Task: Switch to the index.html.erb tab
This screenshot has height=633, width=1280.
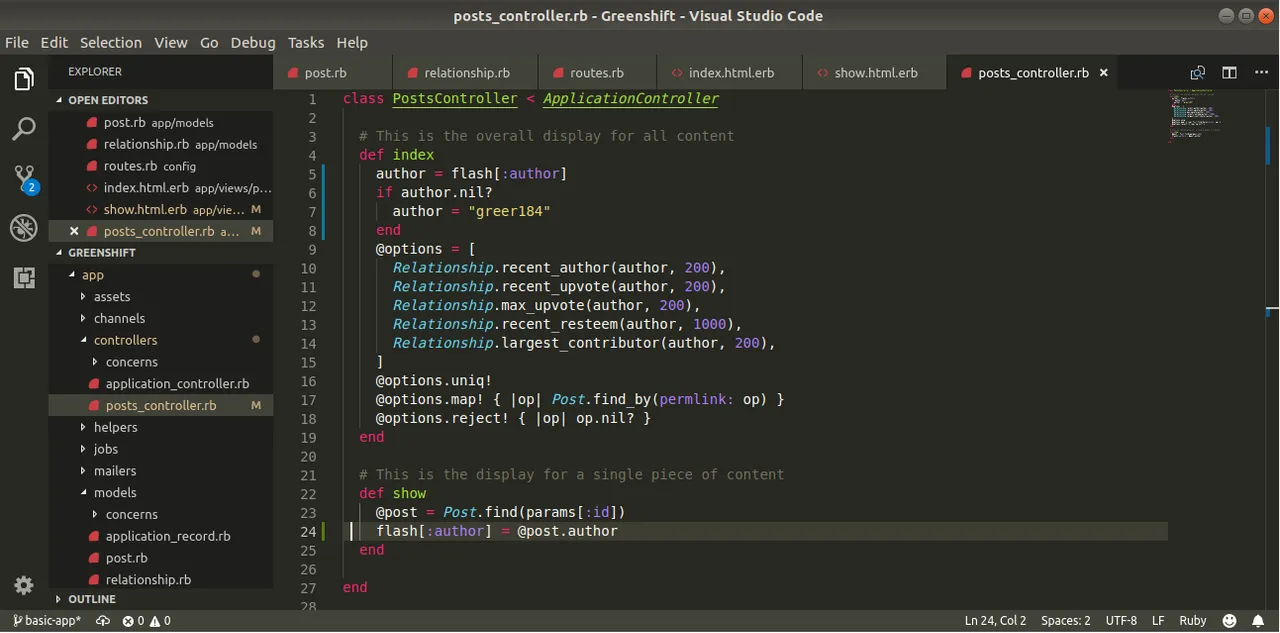Action: coord(730,73)
